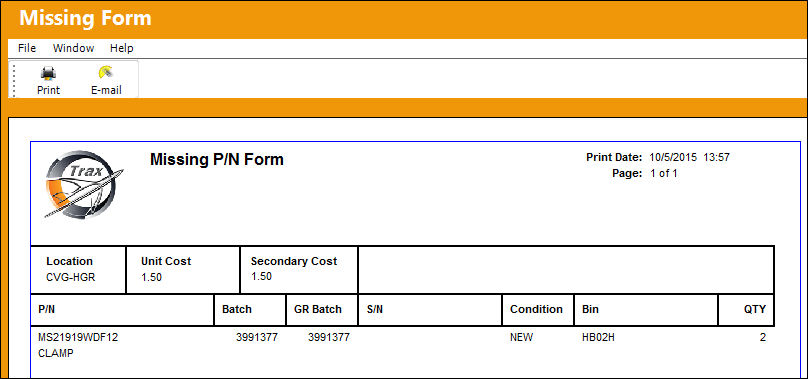Click the Location label

tap(69, 261)
